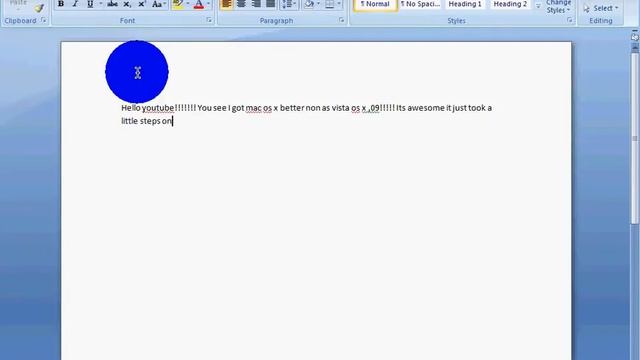This screenshot has height=360, width=640.
Task: Click the Change Case Aa icon
Action: 157,4
